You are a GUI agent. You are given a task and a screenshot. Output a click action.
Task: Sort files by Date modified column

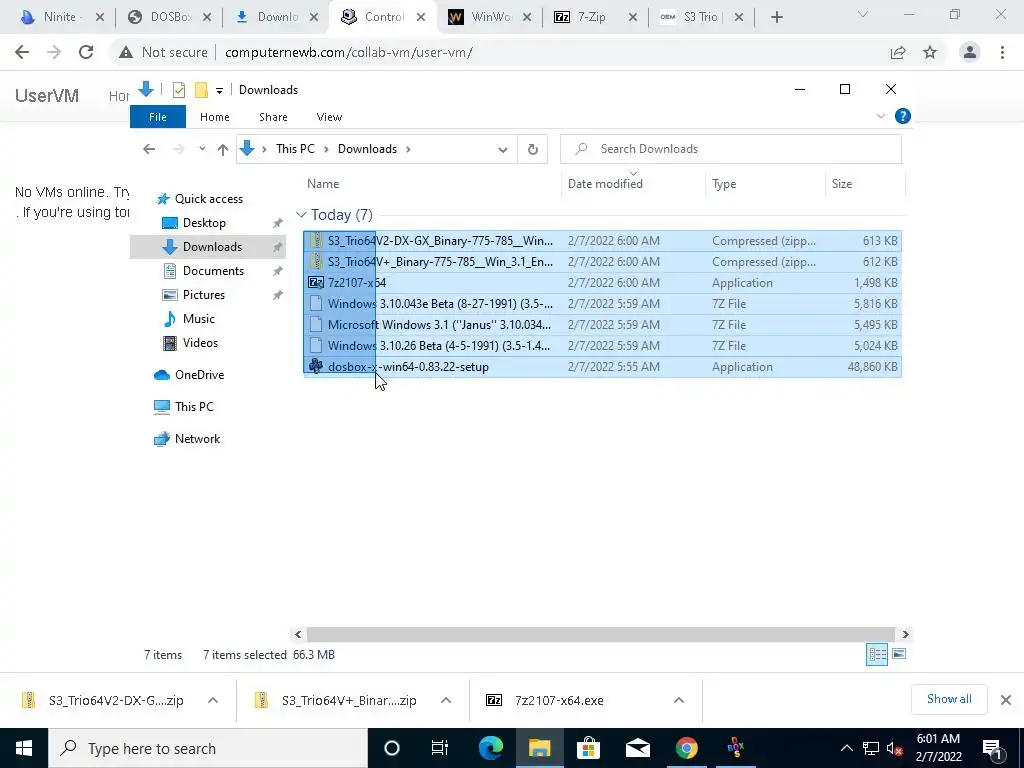[605, 184]
